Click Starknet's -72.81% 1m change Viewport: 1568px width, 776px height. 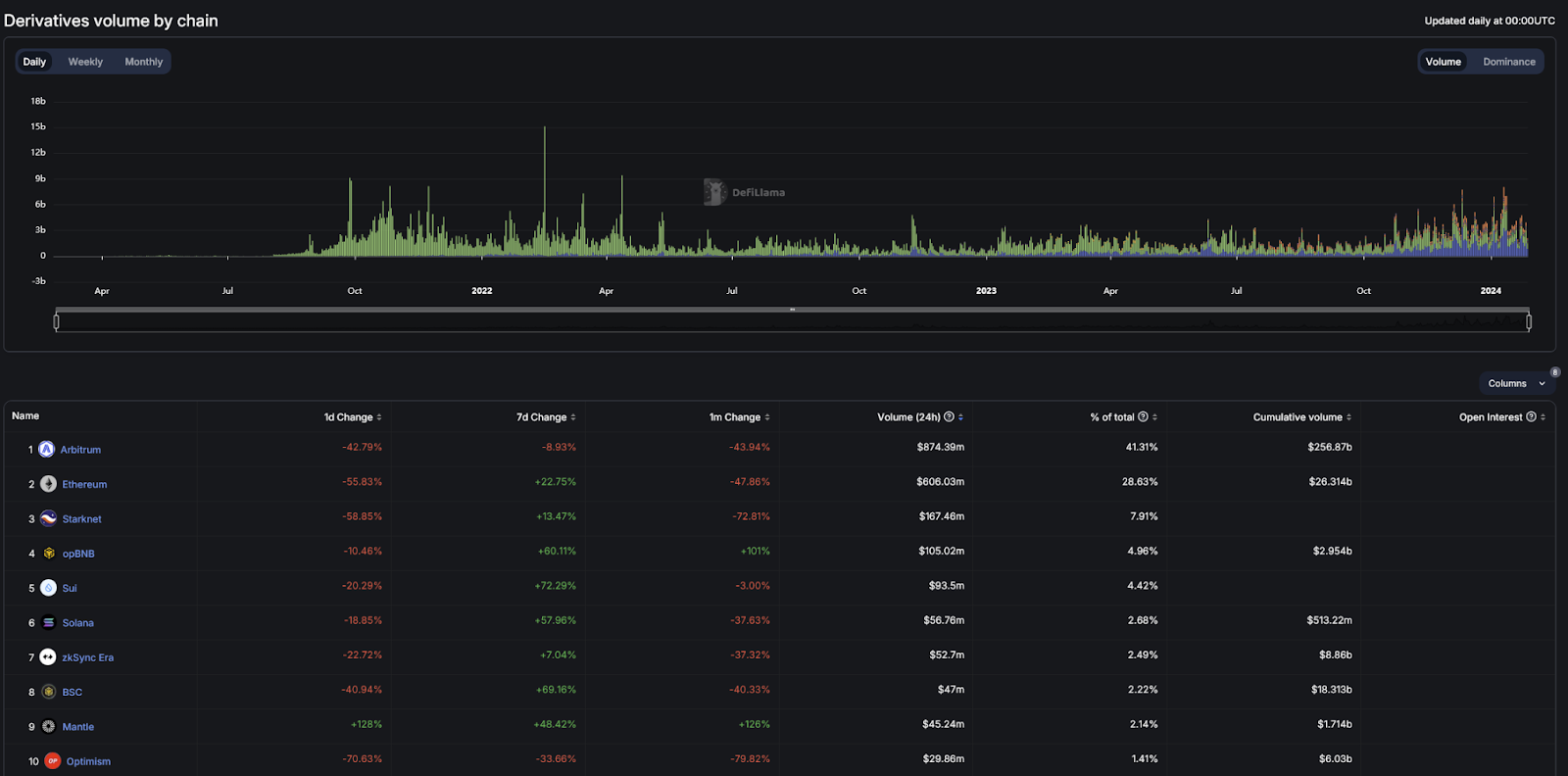tap(752, 516)
